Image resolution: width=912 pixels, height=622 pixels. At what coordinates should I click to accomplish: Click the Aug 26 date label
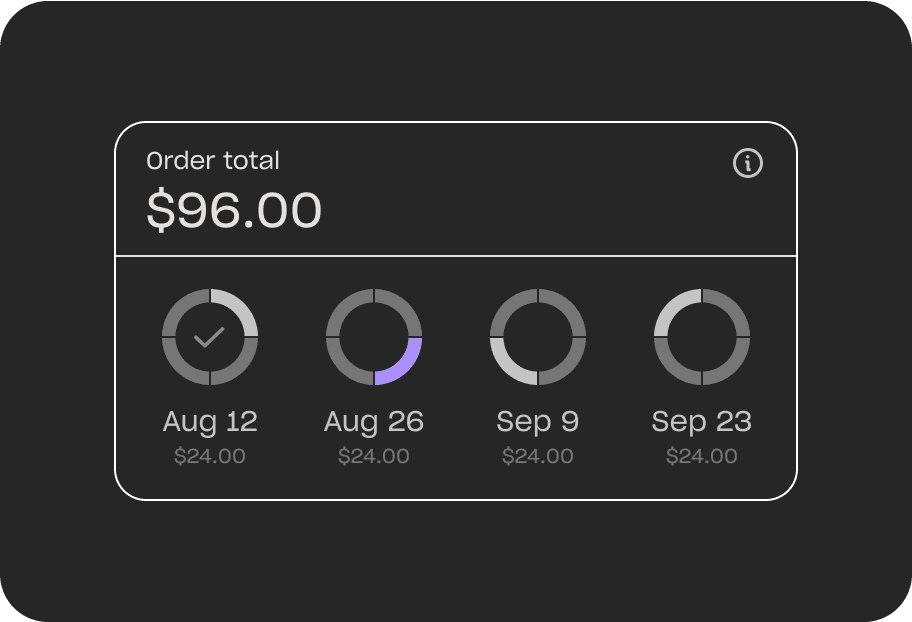(374, 422)
